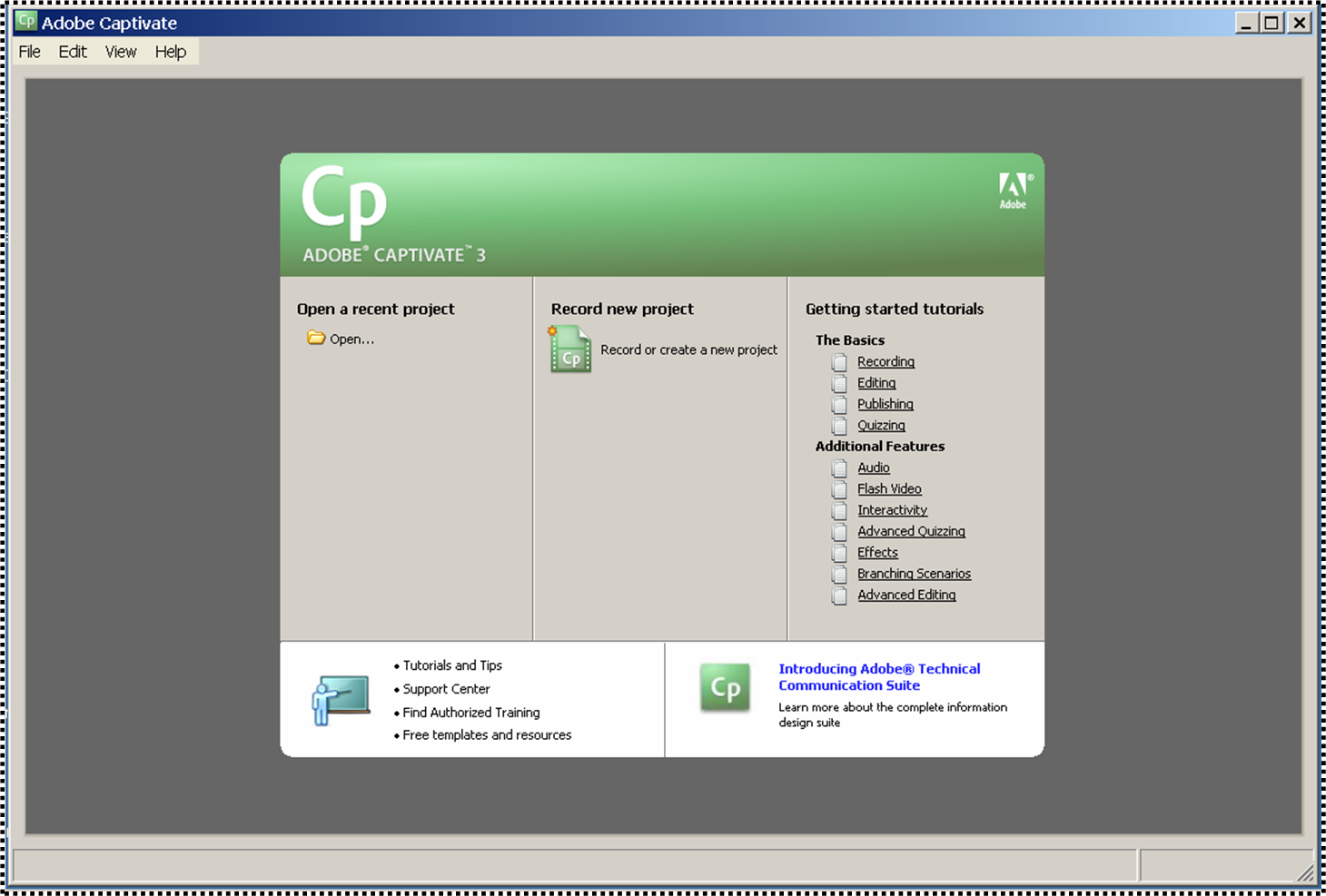The height and width of the screenshot is (896, 1326).
Task: Open the Branching Scenarios tutorial link
Action: [x=914, y=574]
